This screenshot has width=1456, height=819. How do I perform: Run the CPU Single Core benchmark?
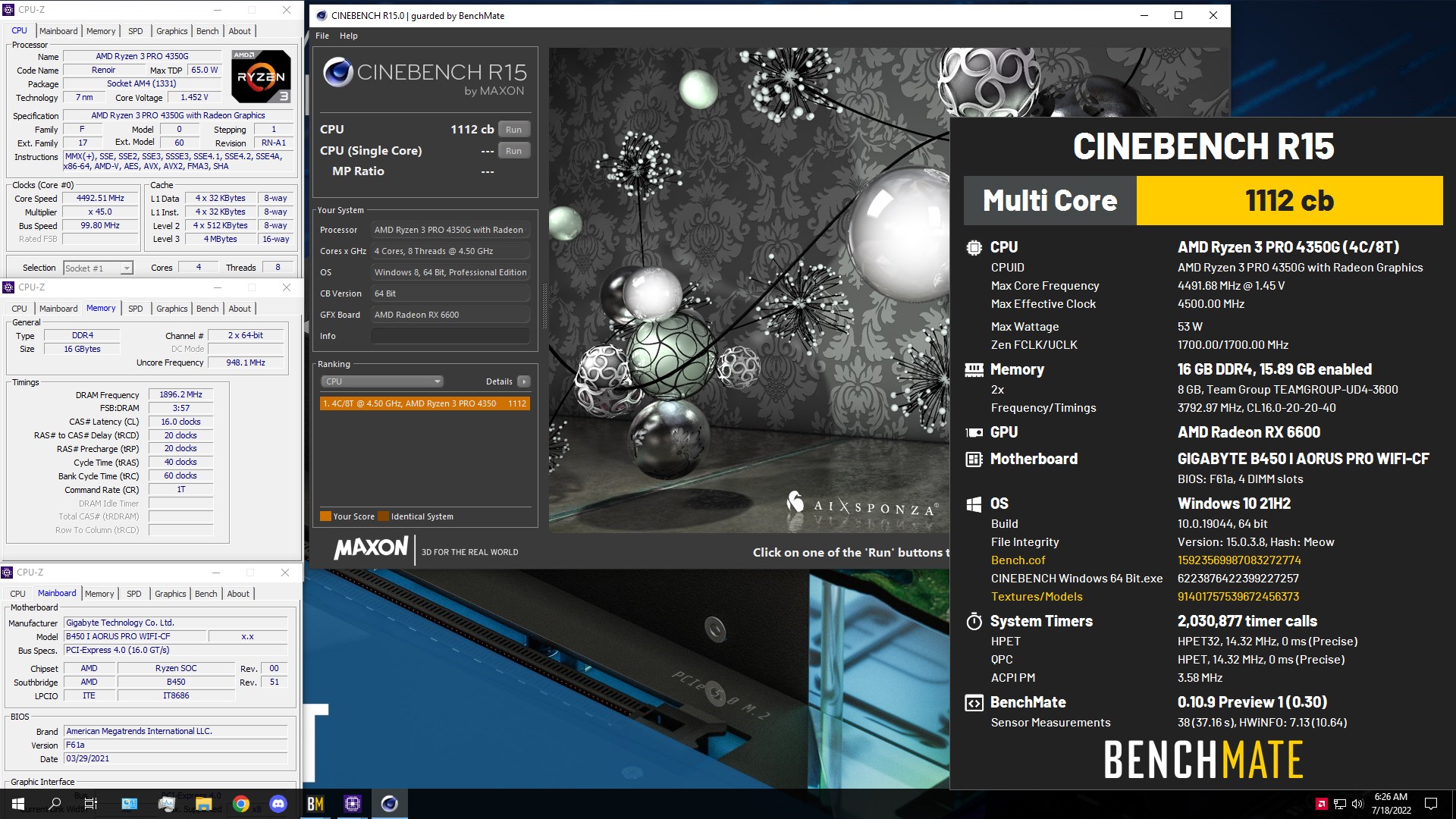pyautogui.click(x=513, y=151)
